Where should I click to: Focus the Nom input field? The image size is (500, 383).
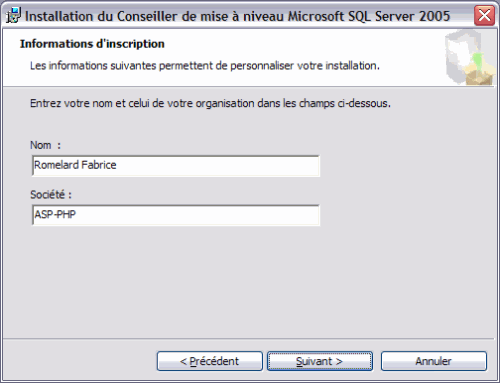(x=176, y=166)
